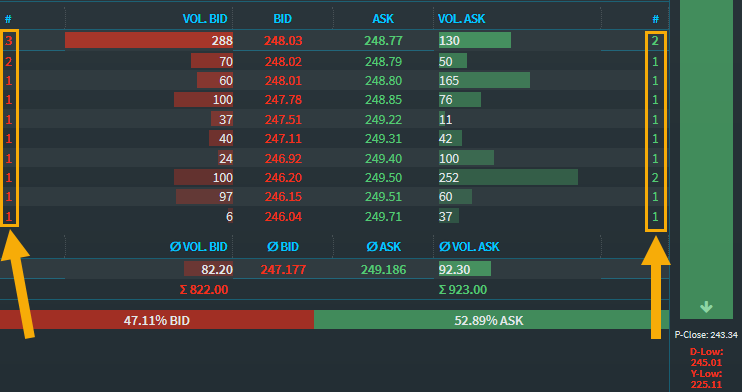Click the green down arrow icon
This screenshot has height=392, width=742.
click(x=706, y=307)
